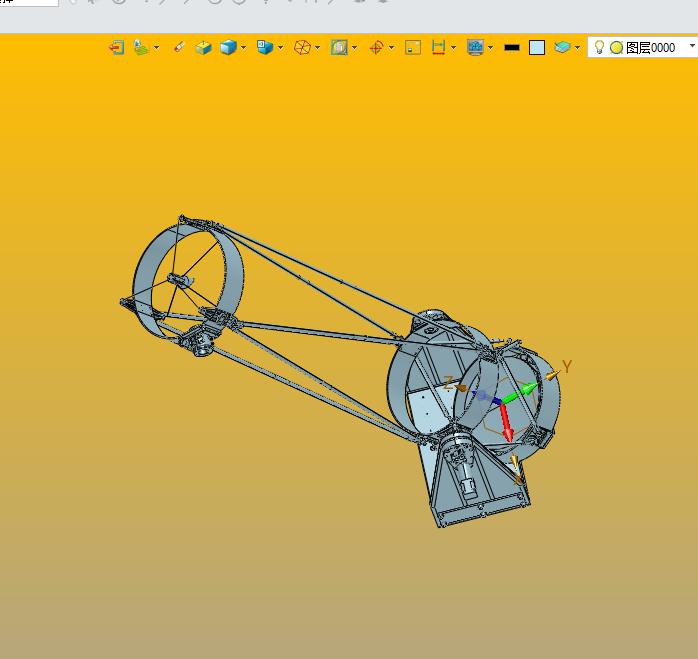Click the black line color swatch
The image size is (698, 659).
pos(512,47)
